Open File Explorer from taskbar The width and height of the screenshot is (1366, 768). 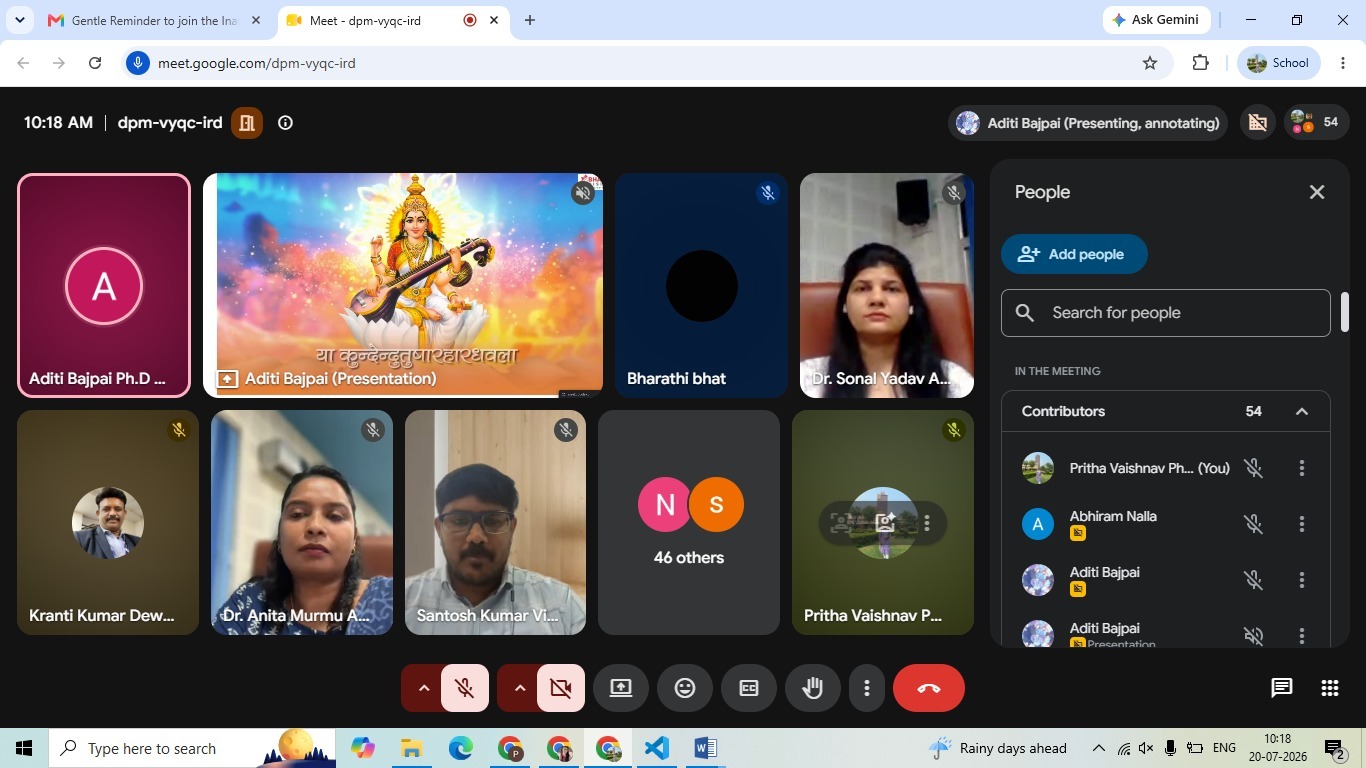click(x=412, y=748)
